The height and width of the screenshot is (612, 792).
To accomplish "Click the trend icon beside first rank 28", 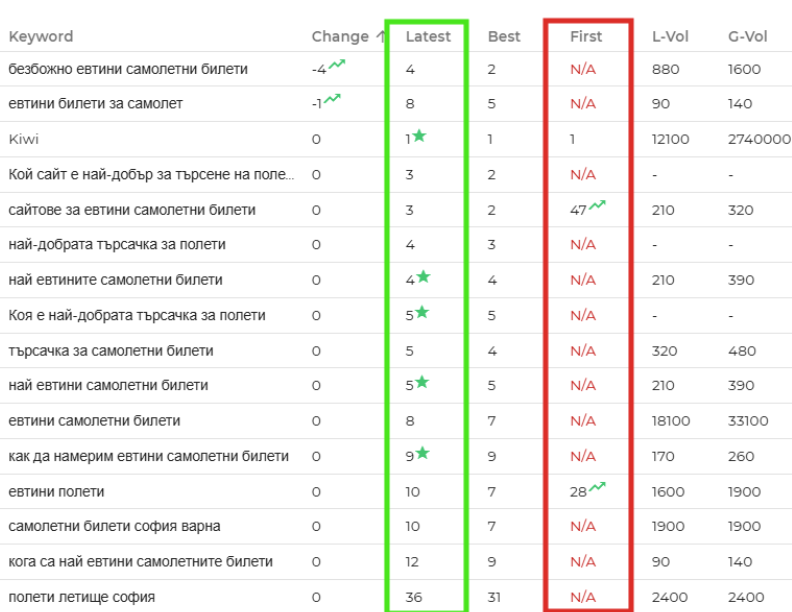I will [x=598, y=487].
